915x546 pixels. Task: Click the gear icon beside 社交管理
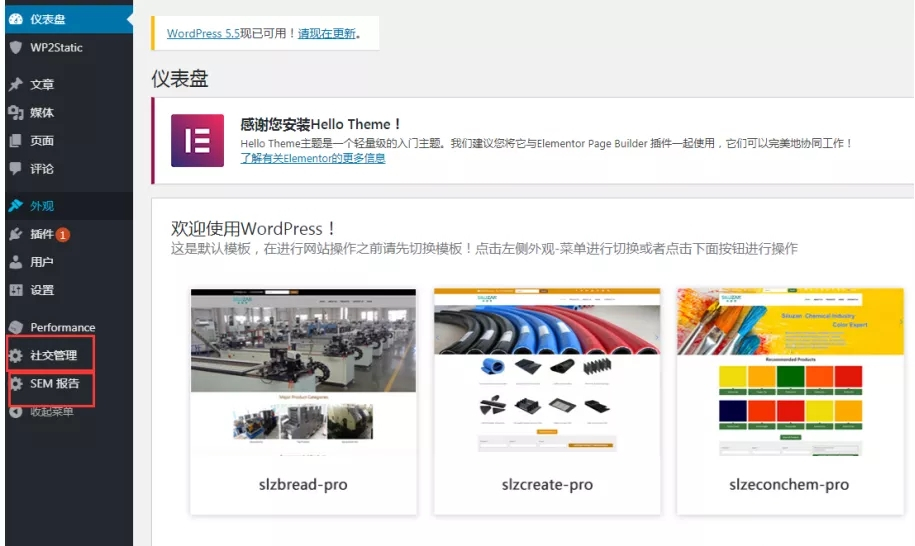pos(16,355)
